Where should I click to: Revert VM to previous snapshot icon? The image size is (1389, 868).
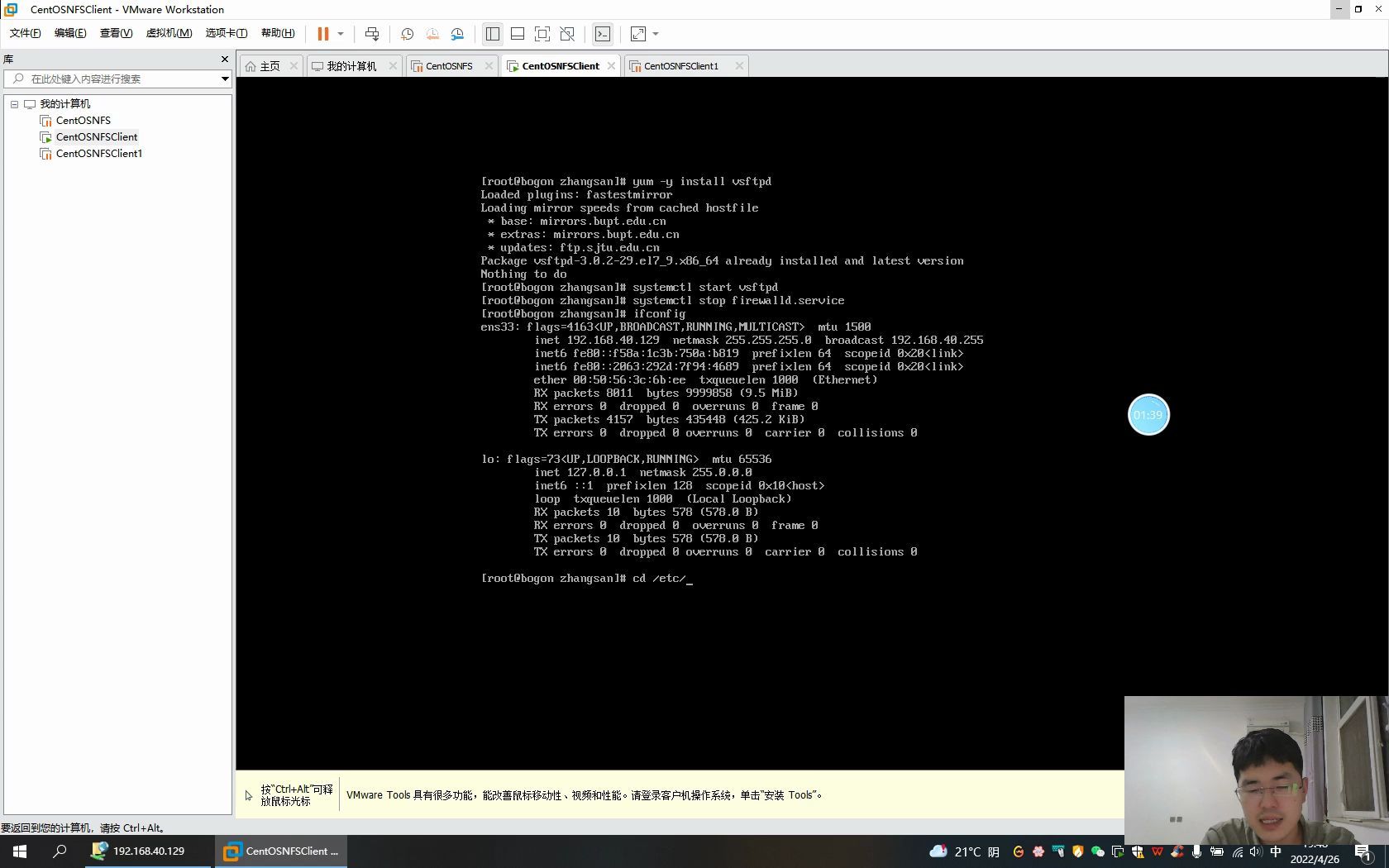pyautogui.click(x=432, y=34)
